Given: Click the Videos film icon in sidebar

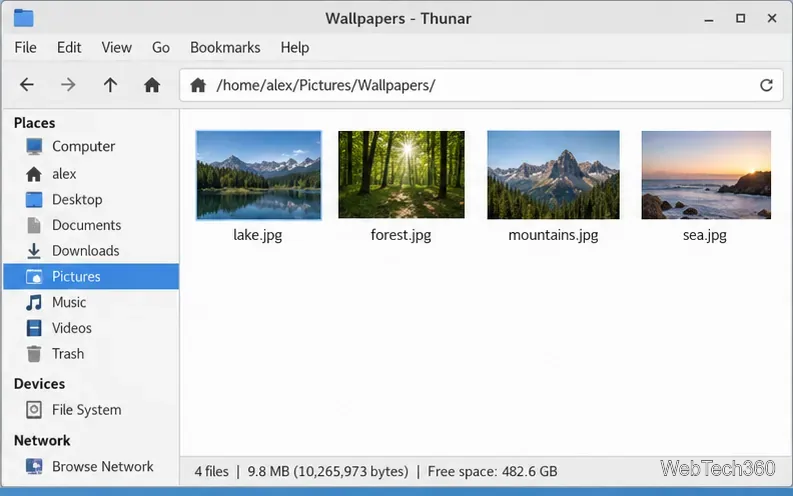Looking at the screenshot, I should (x=34, y=328).
